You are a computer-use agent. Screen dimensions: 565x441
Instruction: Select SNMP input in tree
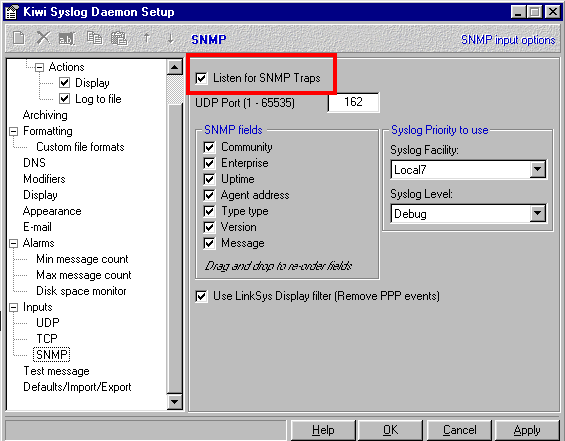tap(52, 355)
